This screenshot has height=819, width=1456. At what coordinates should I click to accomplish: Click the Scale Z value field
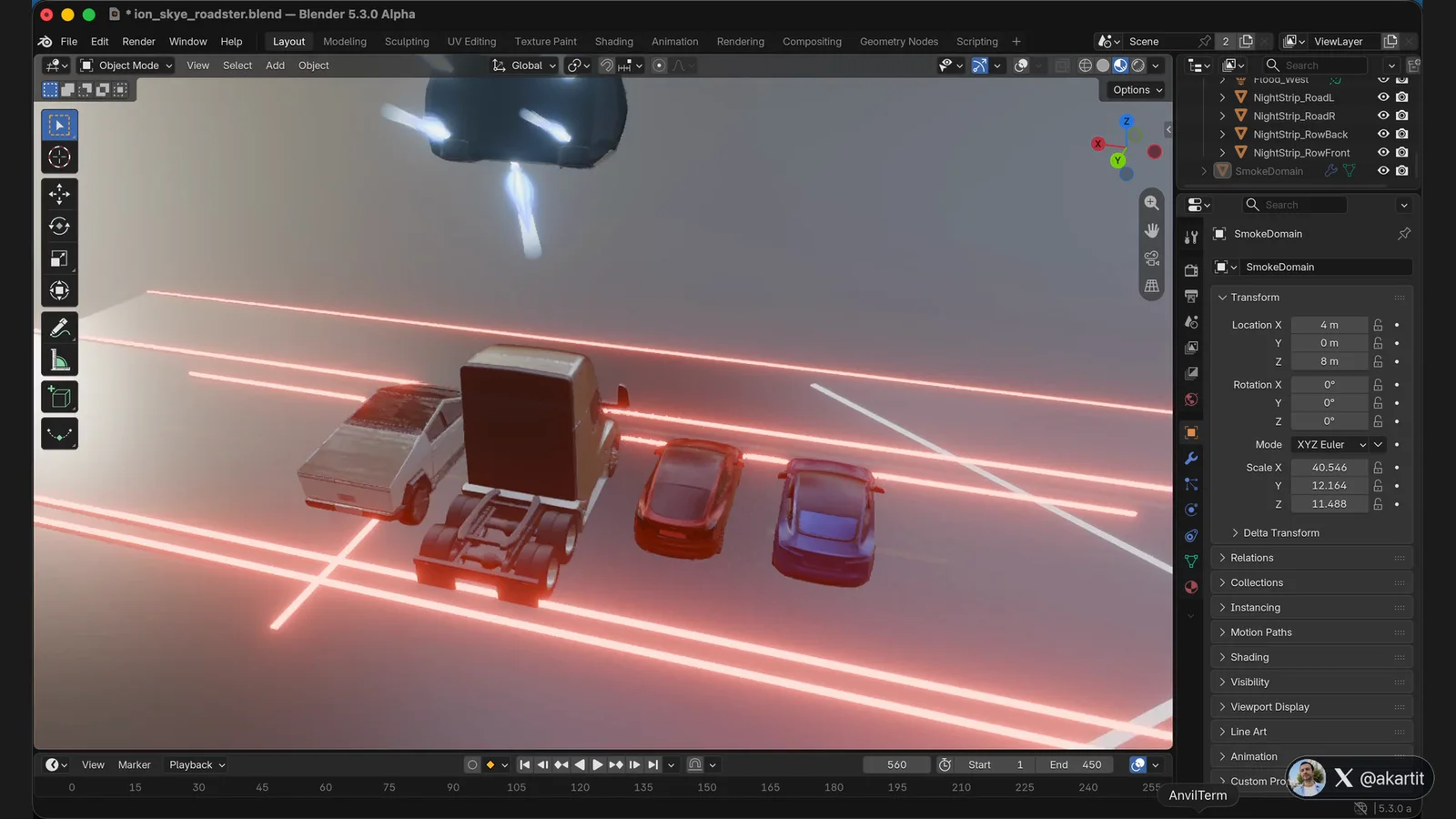coord(1330,504)
